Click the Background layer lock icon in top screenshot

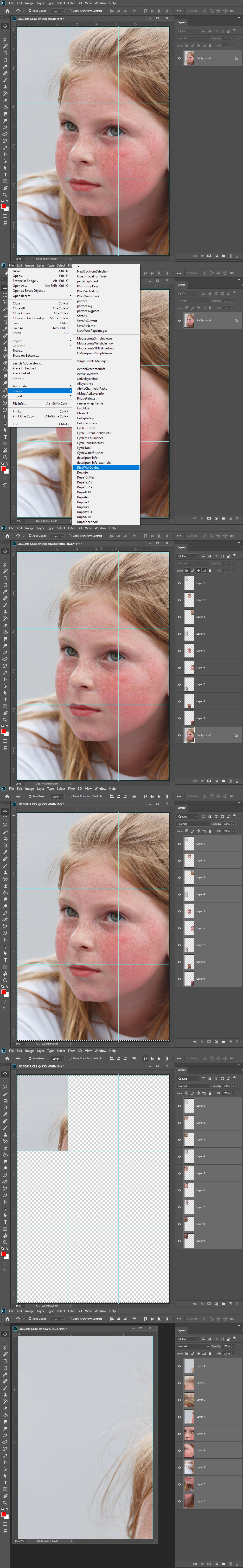236,58
